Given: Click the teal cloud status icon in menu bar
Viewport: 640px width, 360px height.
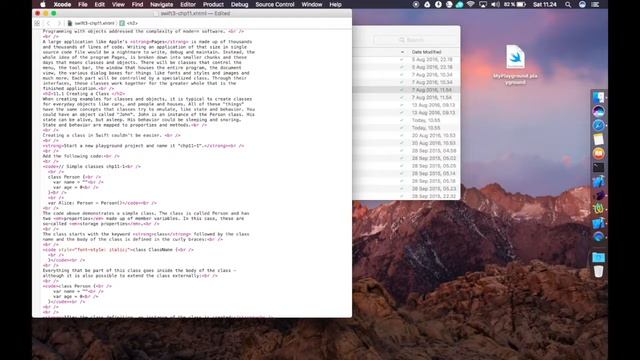Looking at the screenshot, I should pyautogui.click(x=460, y=4).
